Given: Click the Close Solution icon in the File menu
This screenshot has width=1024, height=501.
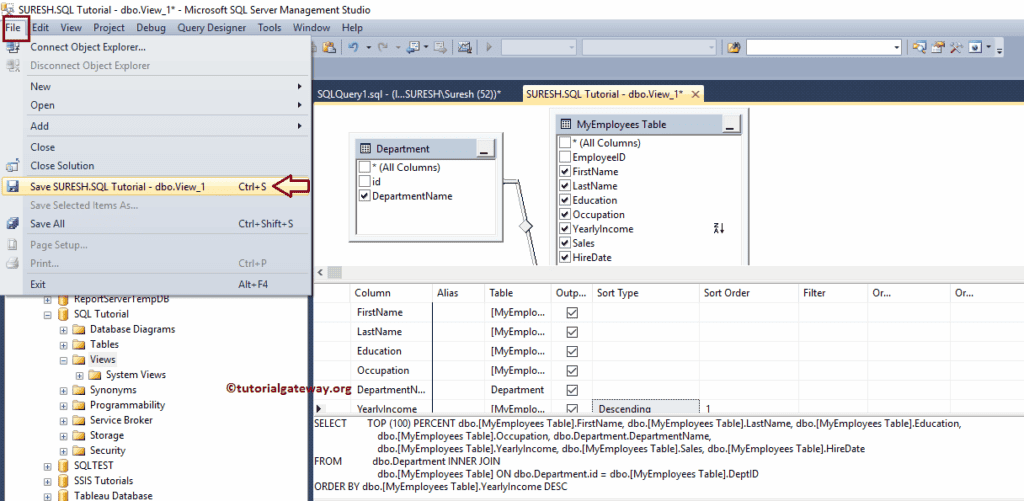Looking at the screenshot, I should coord(13,166).
